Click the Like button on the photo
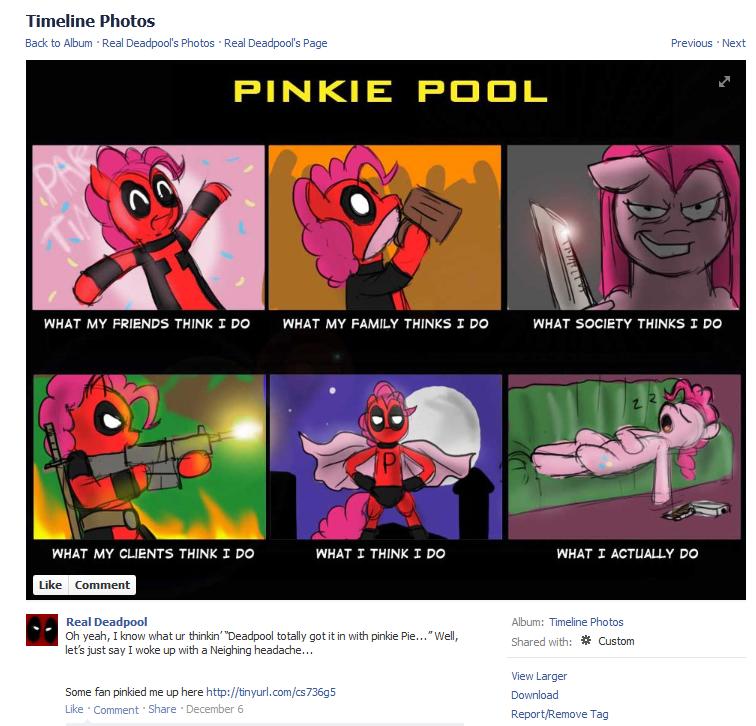The image size is (756, 726). 51,585
